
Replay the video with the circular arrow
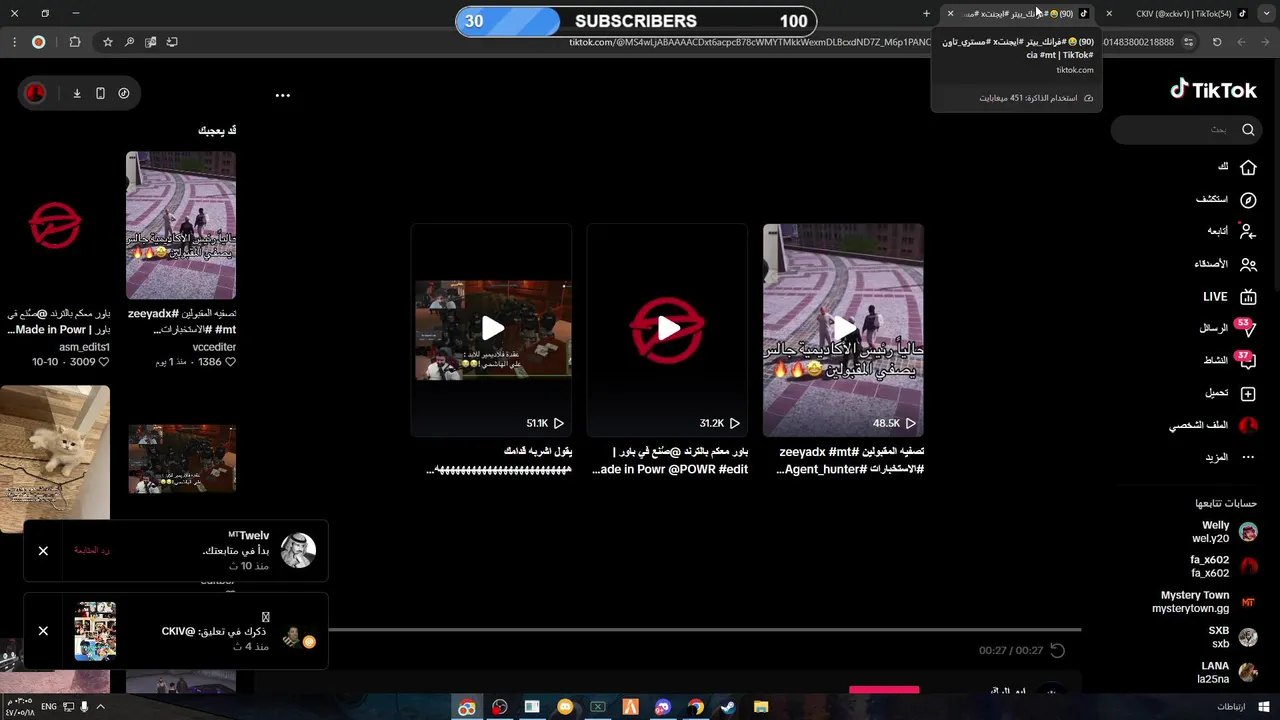[1057, 650]
